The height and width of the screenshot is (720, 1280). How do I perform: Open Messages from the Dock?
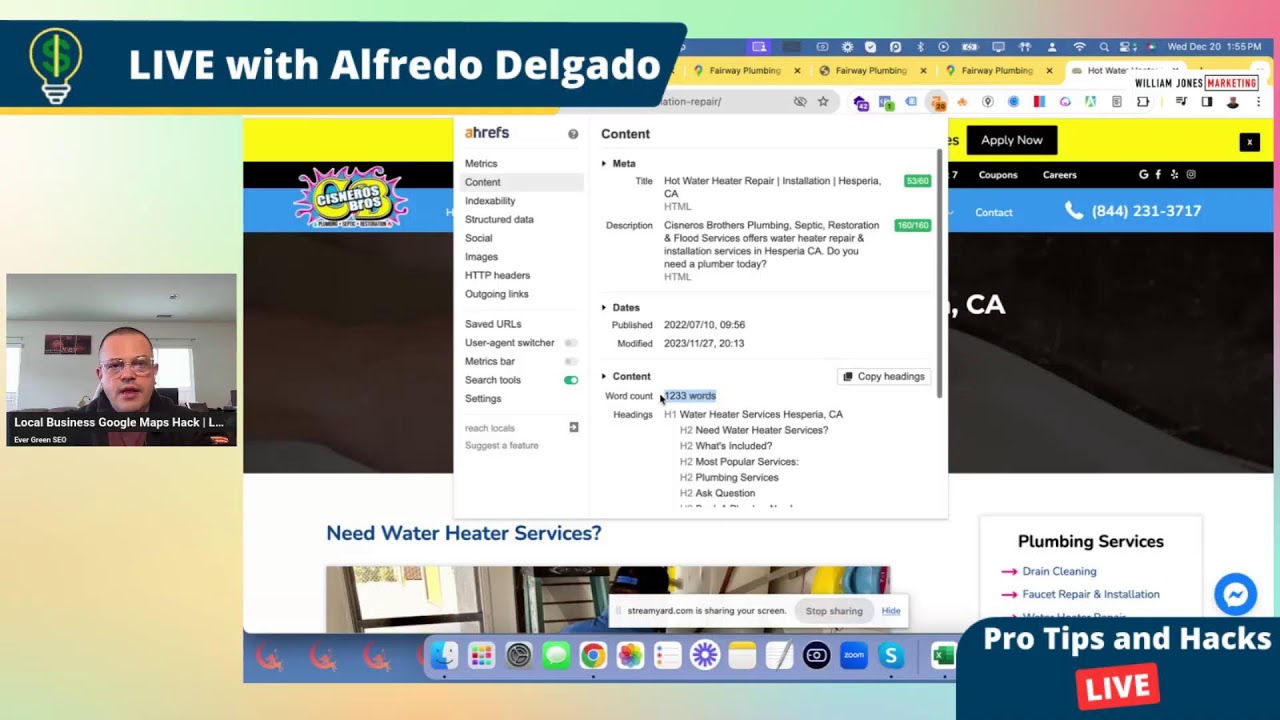556,656
